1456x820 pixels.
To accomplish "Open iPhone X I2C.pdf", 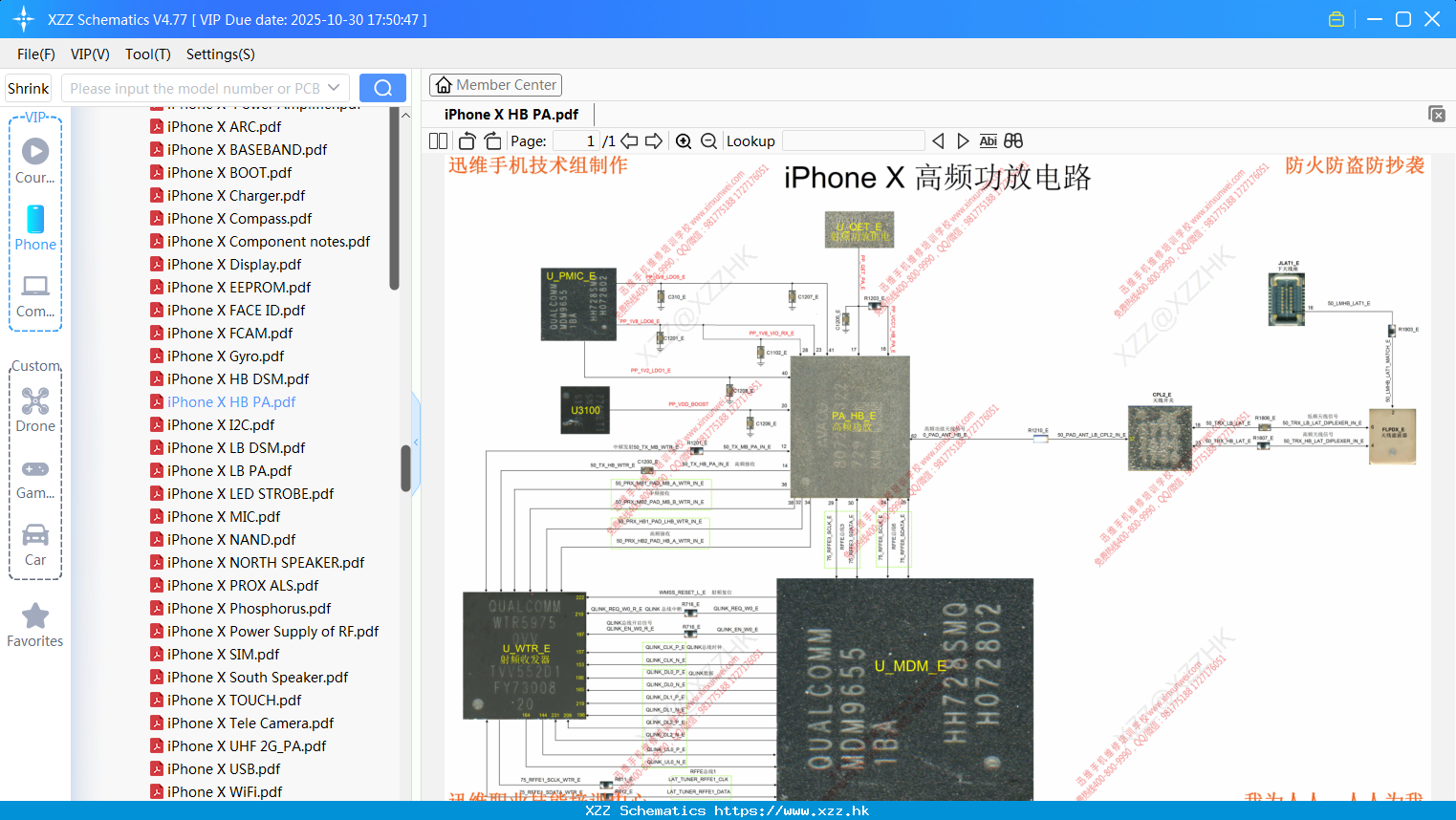I will point(221,424).
